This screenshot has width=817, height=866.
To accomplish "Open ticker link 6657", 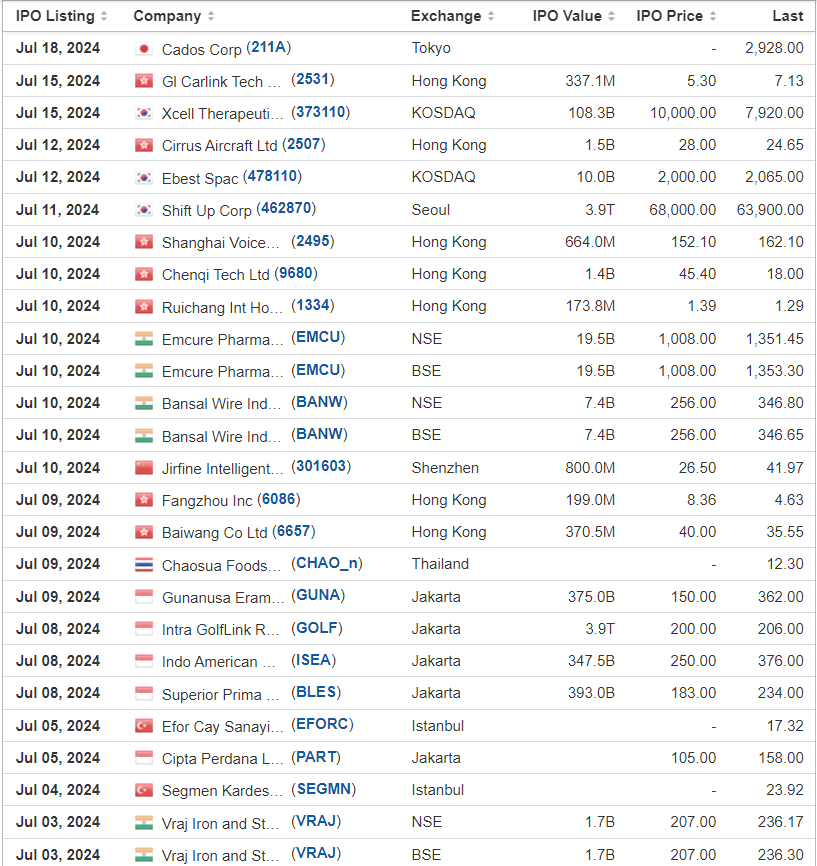I will (x=294, y=531).
